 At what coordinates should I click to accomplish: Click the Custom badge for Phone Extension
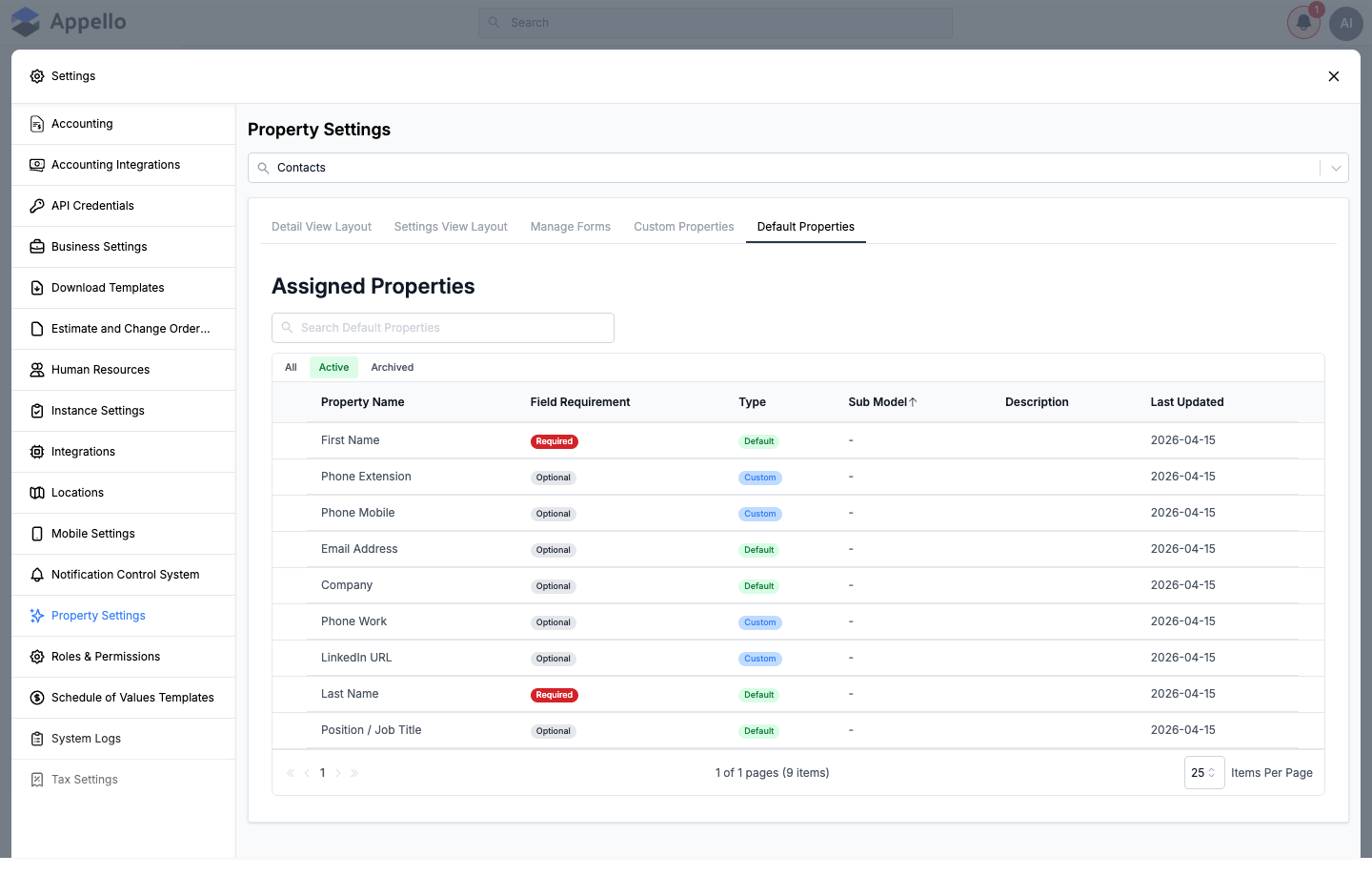click(760, 478)
